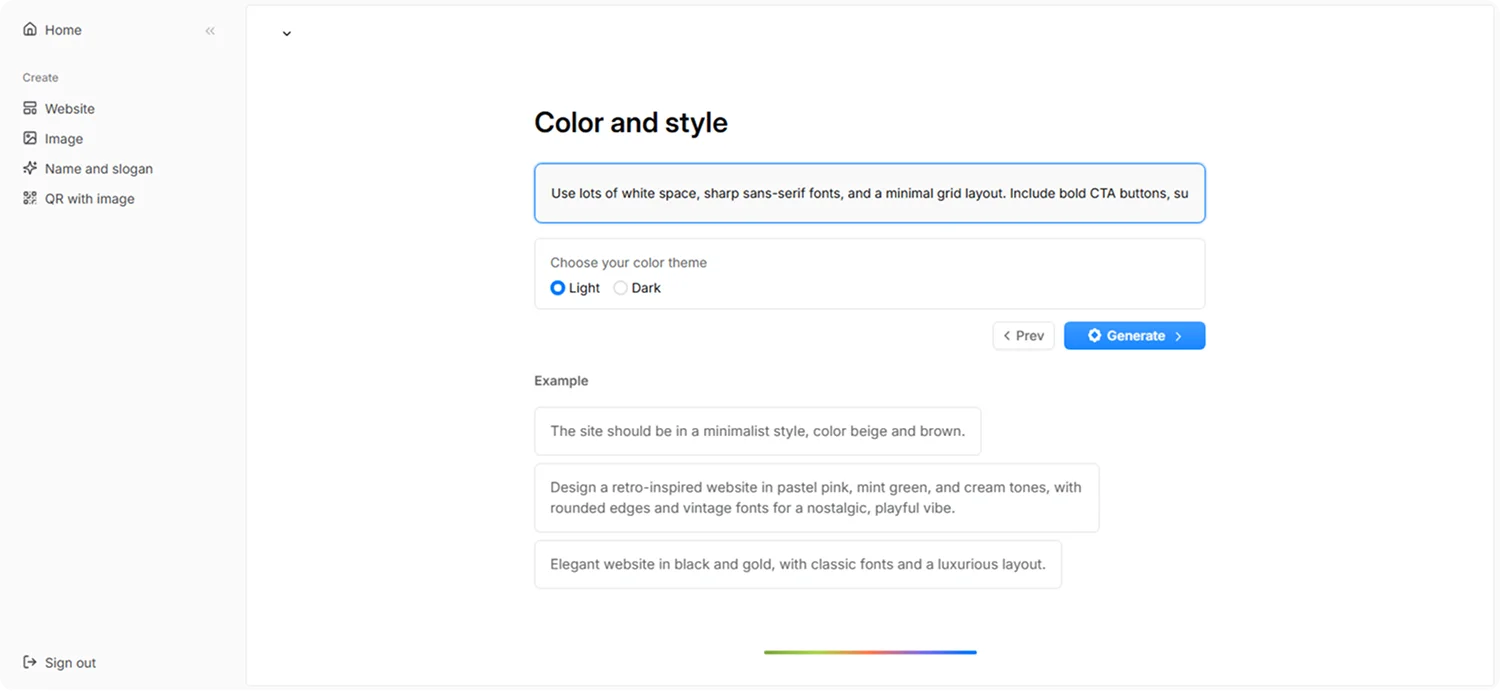Click the Image picture icon
The width and height of the screenshot is (1500, 691).
coord(30,138)
